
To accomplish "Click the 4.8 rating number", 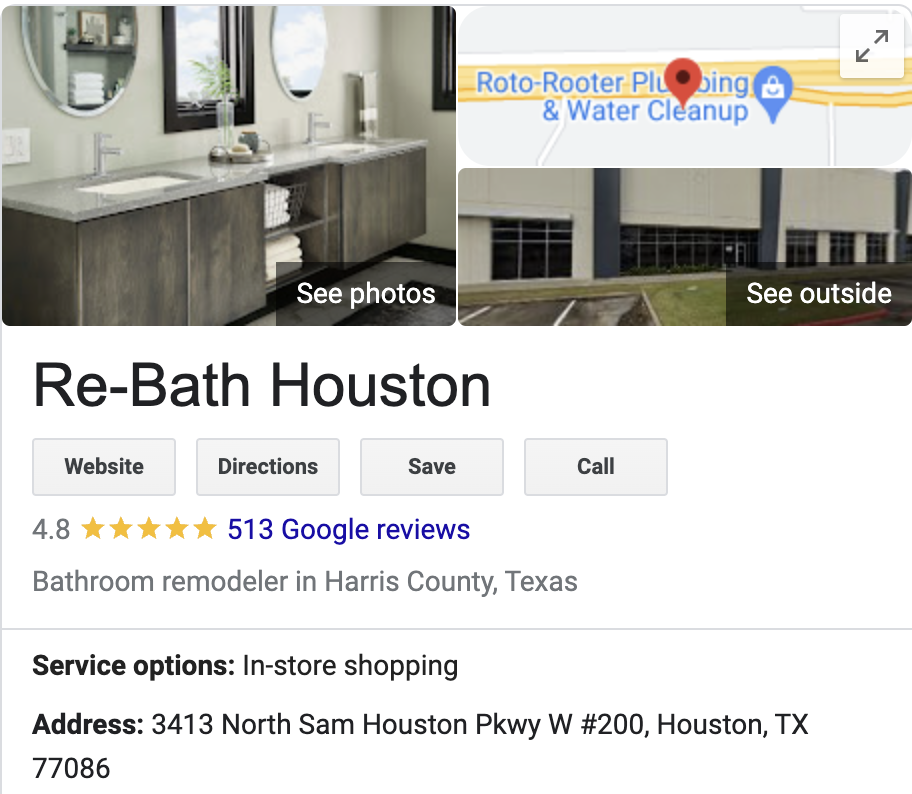I will [x=51, y=530].
